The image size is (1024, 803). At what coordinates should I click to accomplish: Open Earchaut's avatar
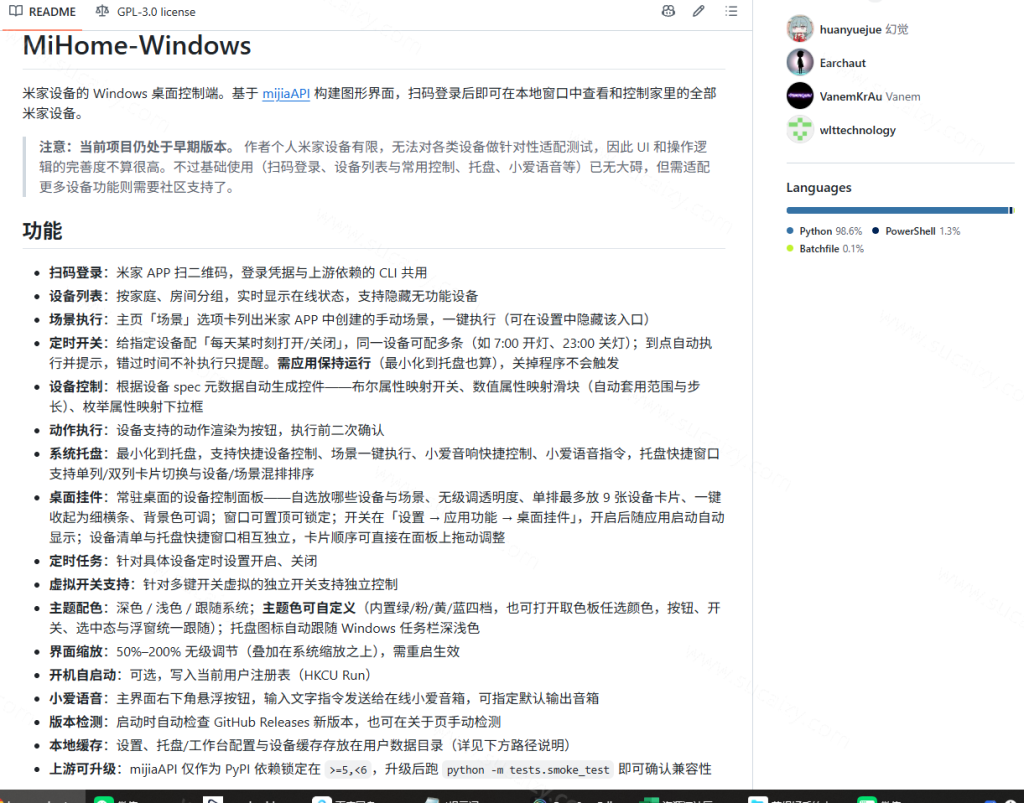[800, 63]
